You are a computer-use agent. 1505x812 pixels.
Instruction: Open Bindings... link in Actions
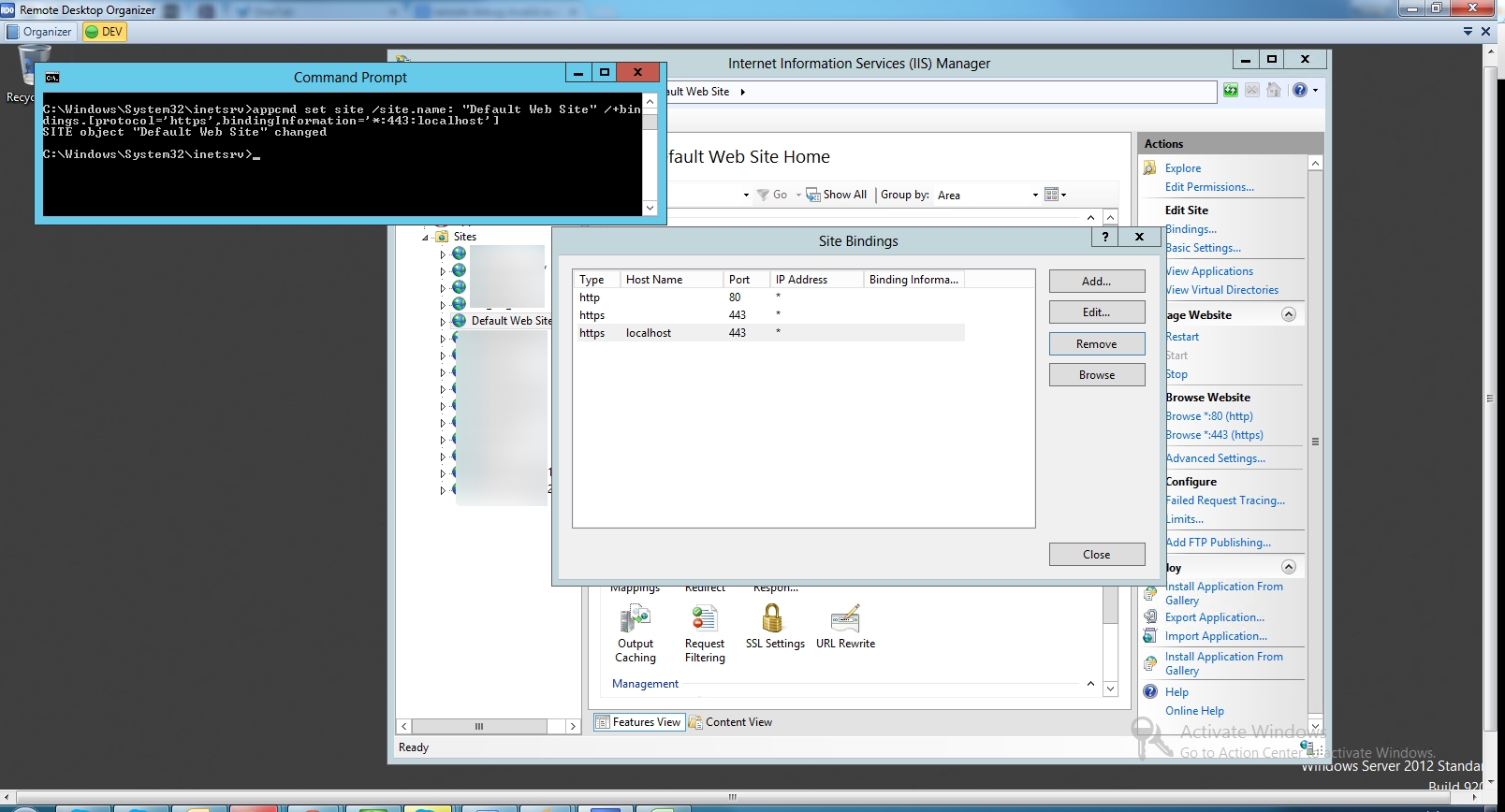point(1191,229)
